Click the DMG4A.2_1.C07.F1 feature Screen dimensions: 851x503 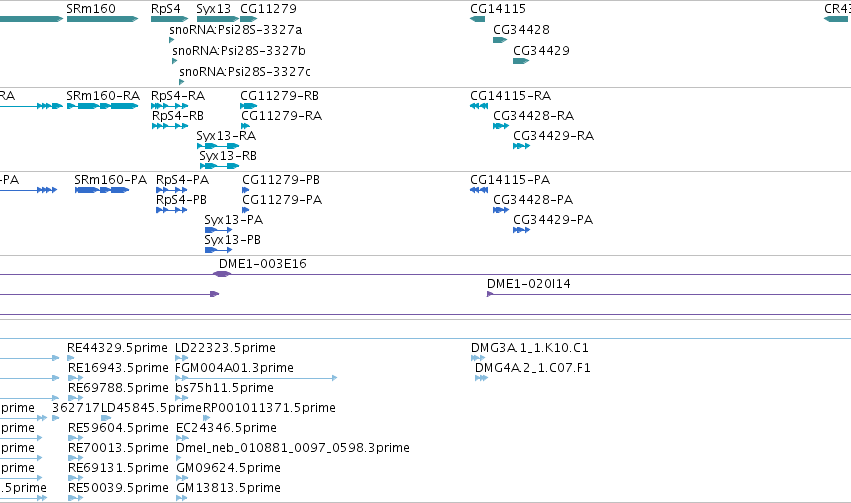pyautogui.click(x=481, y=378)
